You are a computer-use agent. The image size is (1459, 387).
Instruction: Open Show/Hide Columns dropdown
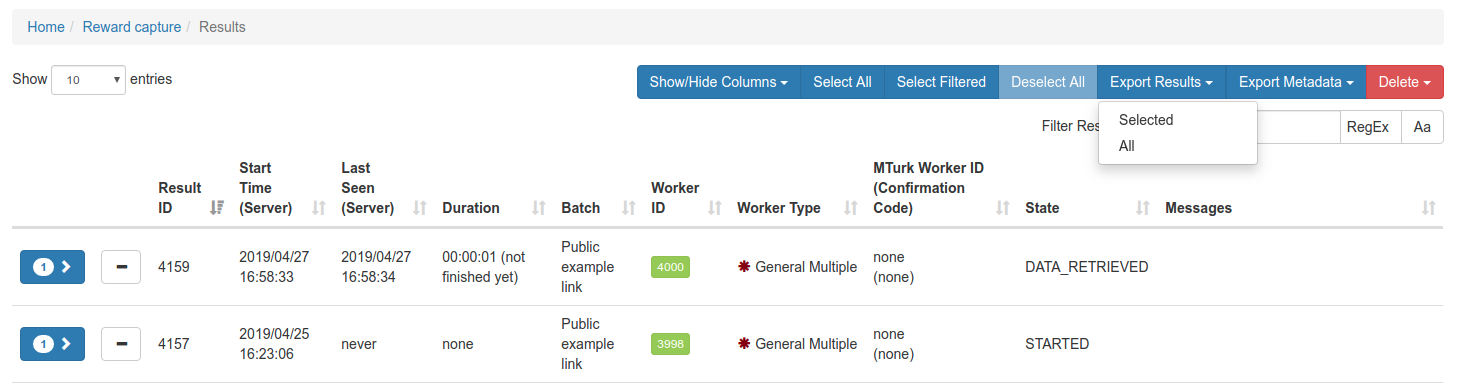(719, 82)
